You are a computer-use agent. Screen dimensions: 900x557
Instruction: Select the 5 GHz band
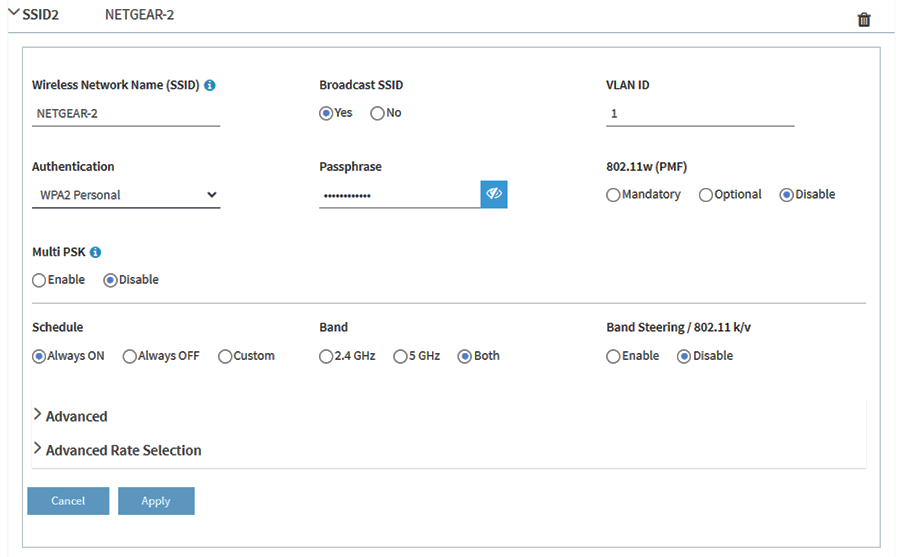coord(400,356)
